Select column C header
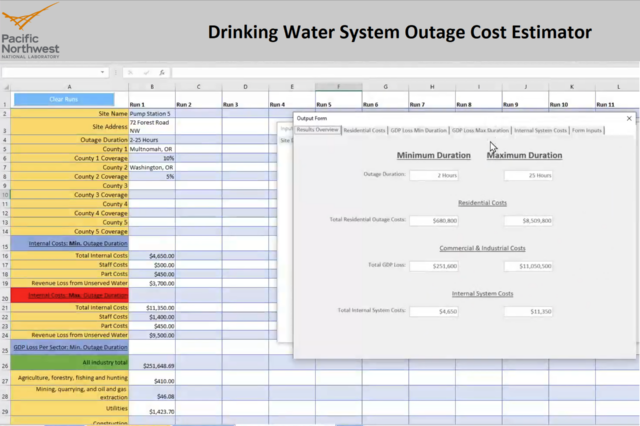 click(198, 87)
